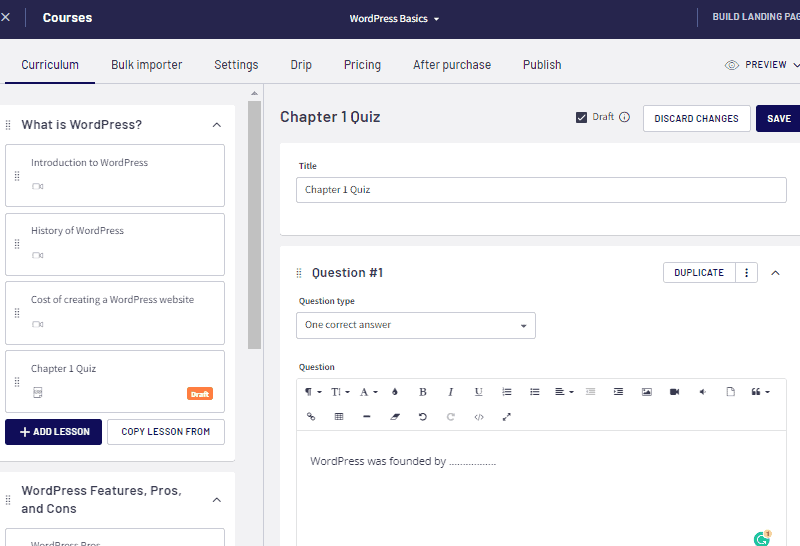Image resolution: width=800 pixels, height=546 pixels.
Task: Undo the last edit
Action: point(422,417)
